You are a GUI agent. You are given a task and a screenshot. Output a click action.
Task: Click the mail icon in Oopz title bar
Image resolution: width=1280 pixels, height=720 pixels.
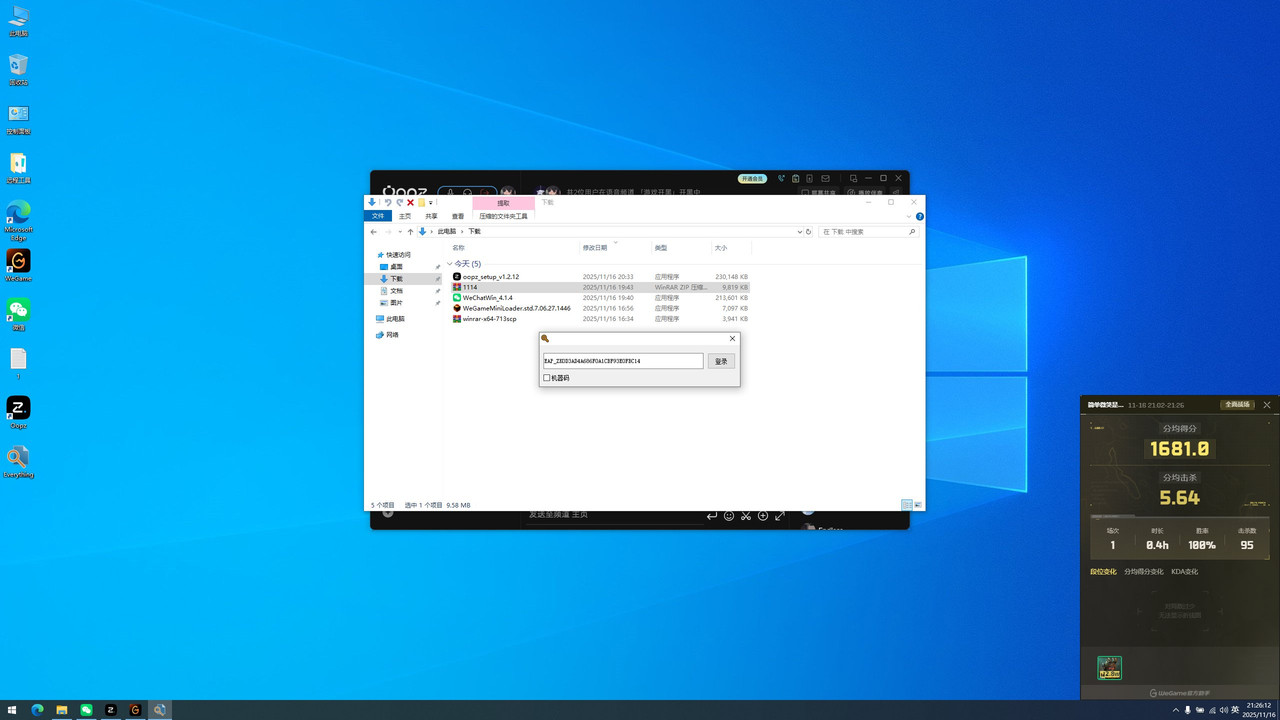pyautogui.click(x=825, y=178)
